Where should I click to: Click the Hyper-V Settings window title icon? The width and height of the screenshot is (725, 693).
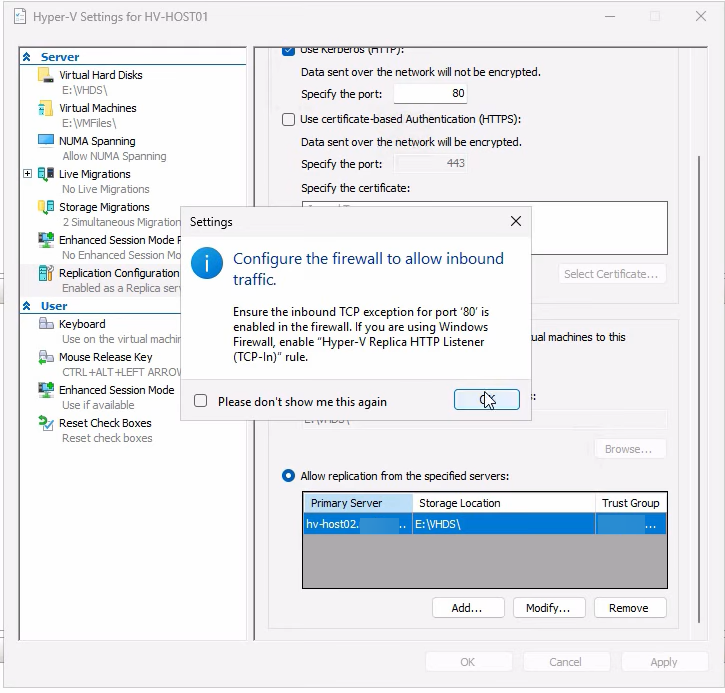(x=20, y=17)
